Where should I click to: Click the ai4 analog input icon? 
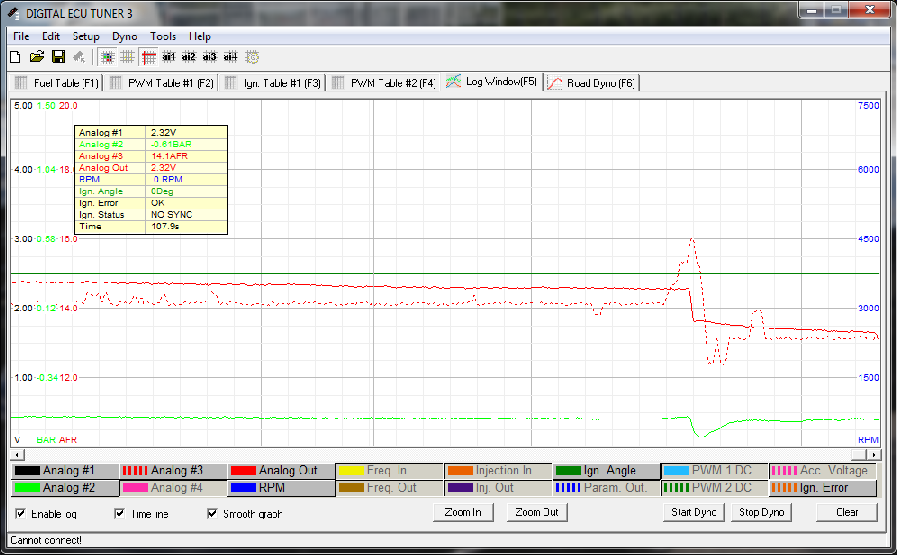click(231, 57)
